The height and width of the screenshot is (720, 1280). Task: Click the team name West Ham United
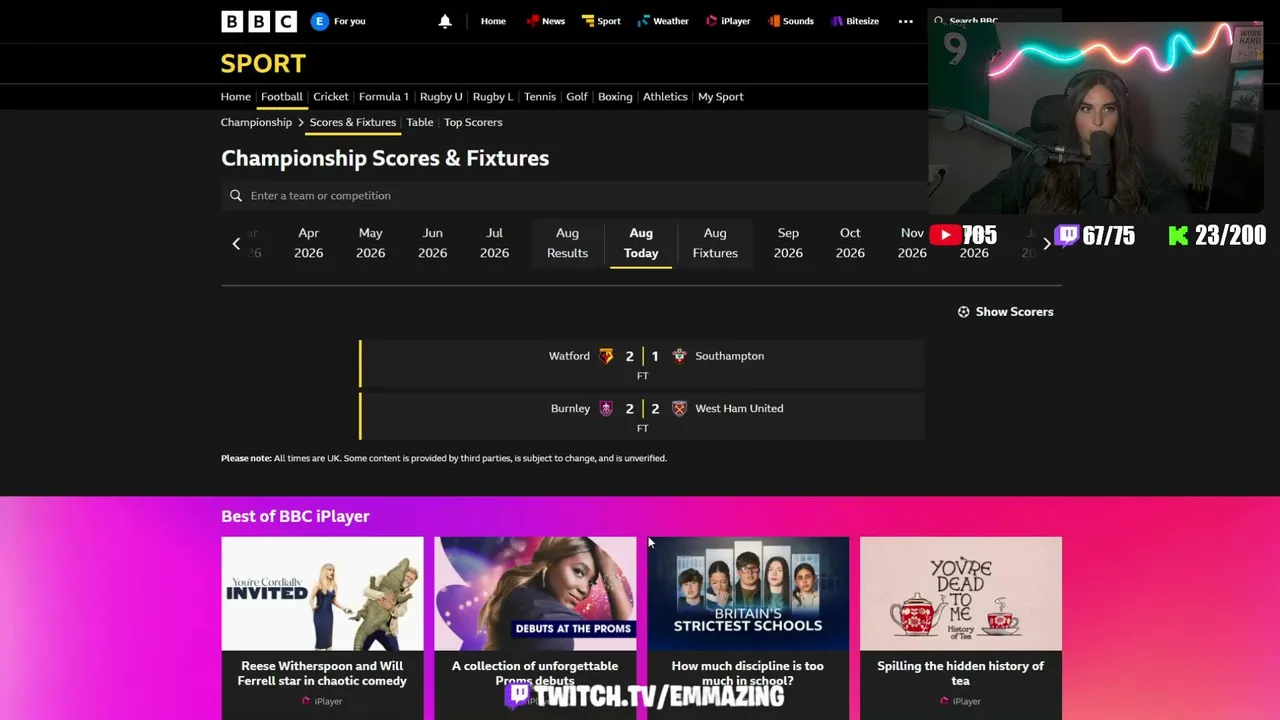click(739, 408)
